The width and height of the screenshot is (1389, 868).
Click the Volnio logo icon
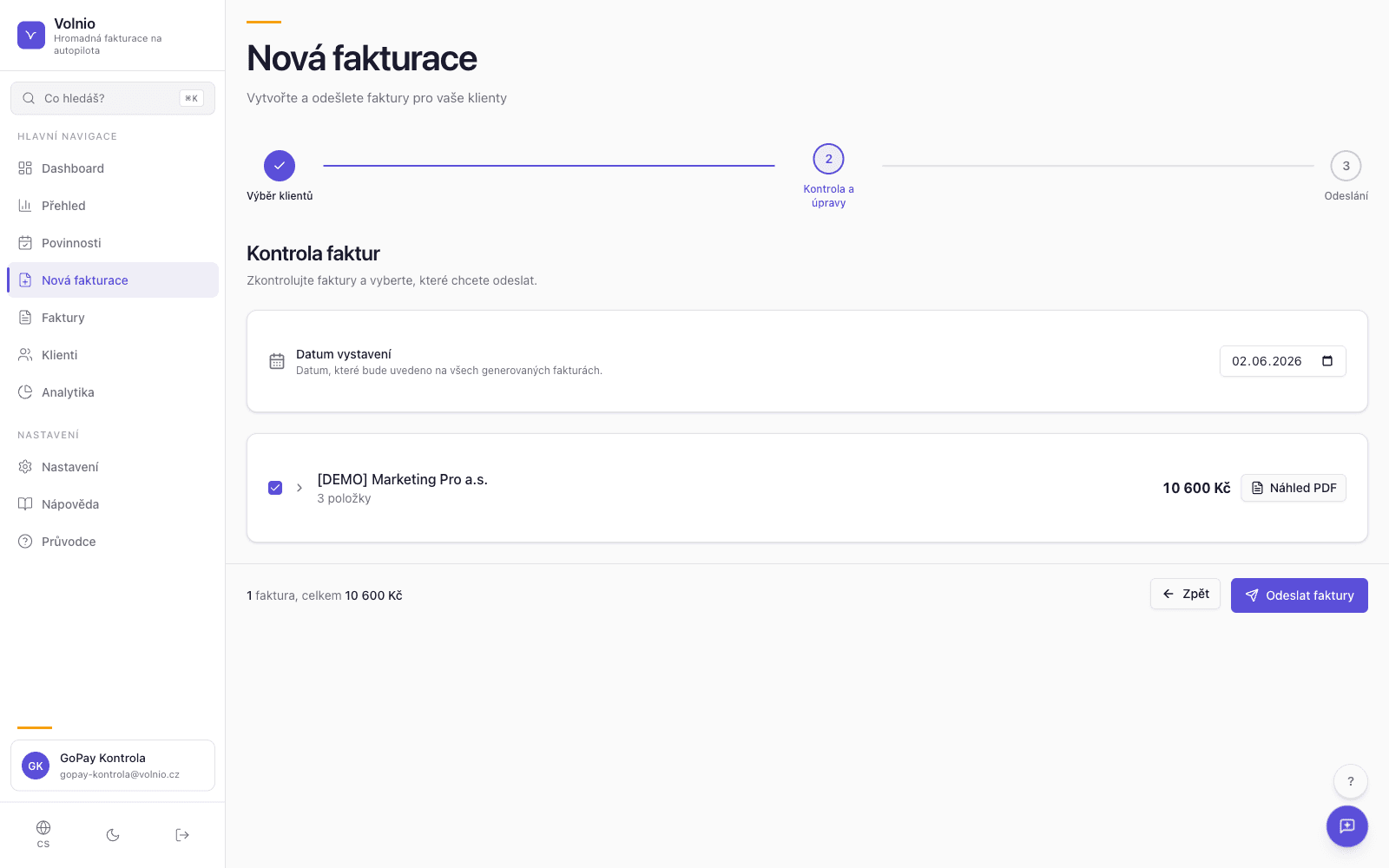(31, 36)
